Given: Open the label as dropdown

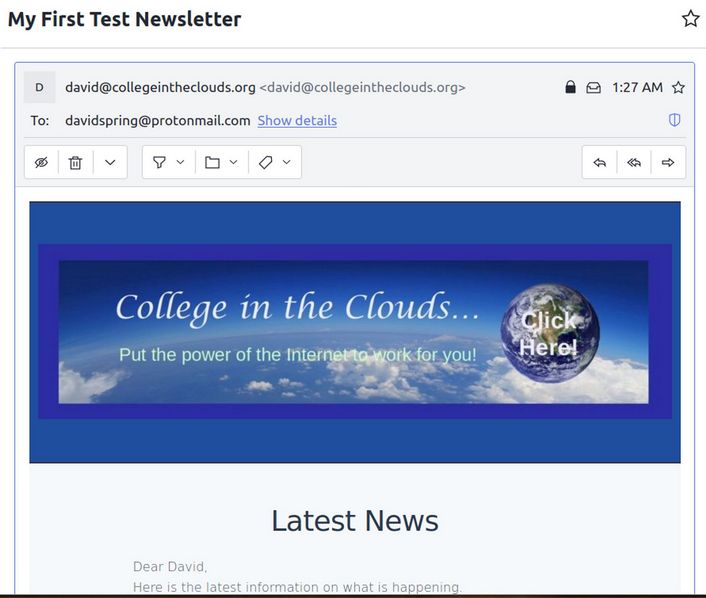Looking at the screenshot, I should coord(274,162).
